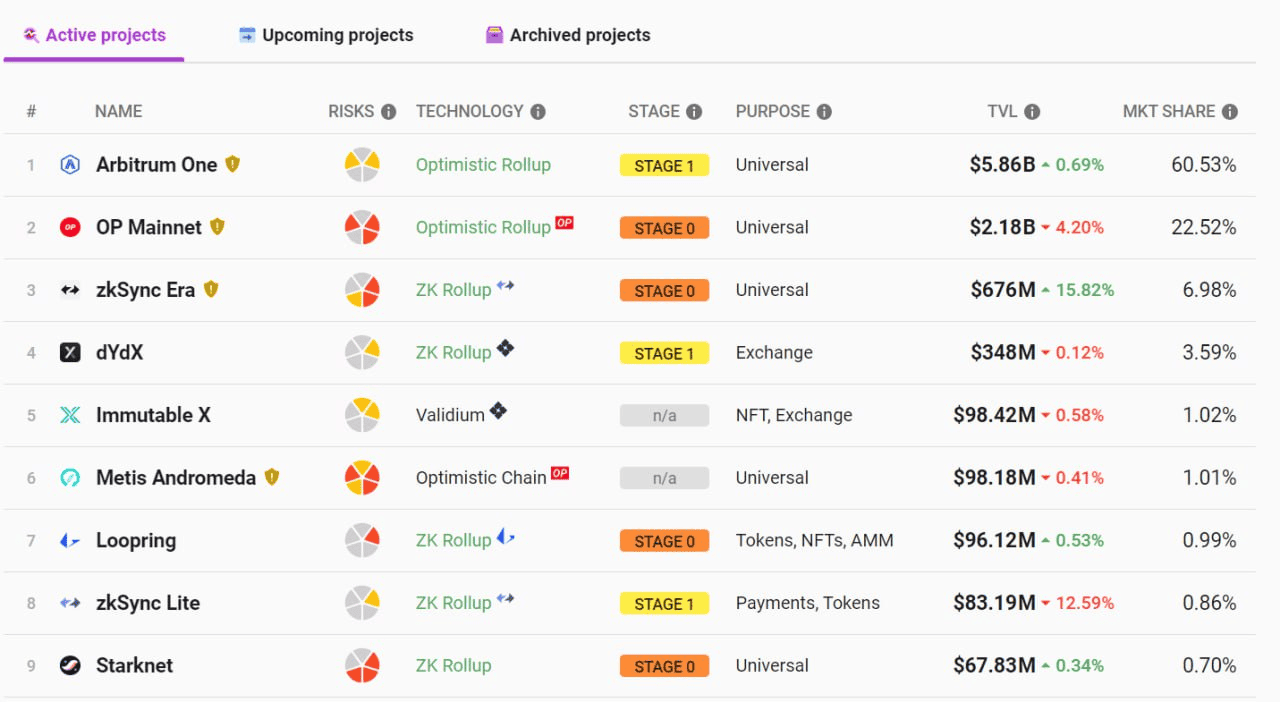The width and height of the screenshot is (1280, 702).
Task: Open the Active projects tab
Action: tap(94, 35)
